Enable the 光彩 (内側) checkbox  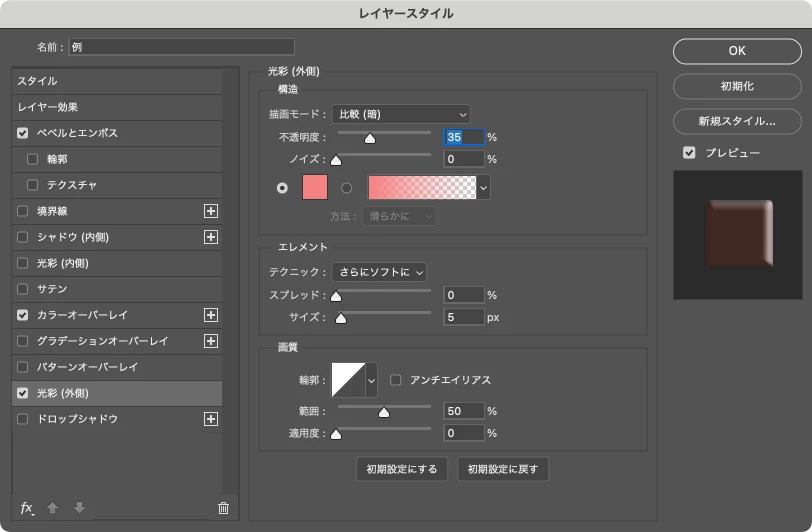tap(22, 263)
